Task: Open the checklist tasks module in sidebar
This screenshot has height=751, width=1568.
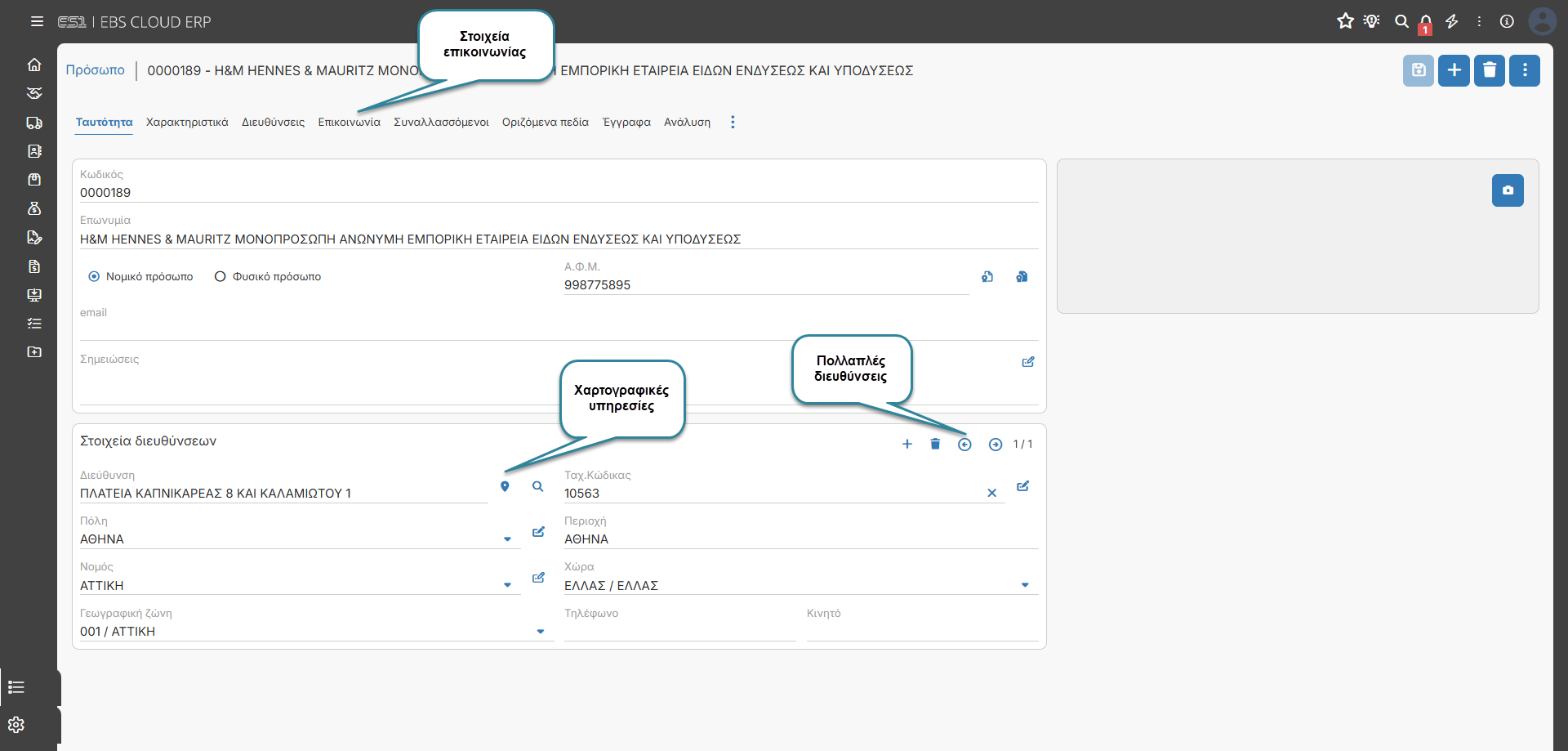Action: point(34,324)
